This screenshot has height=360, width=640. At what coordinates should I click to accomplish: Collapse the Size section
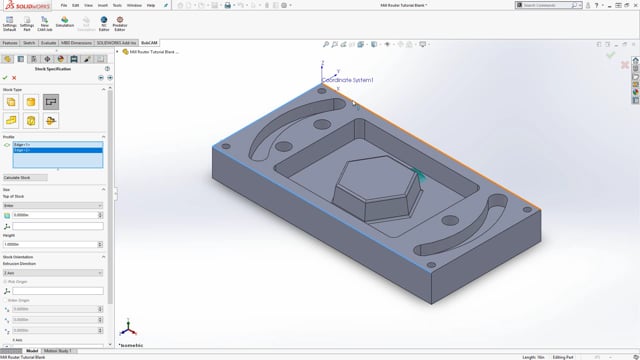(103, 189)
